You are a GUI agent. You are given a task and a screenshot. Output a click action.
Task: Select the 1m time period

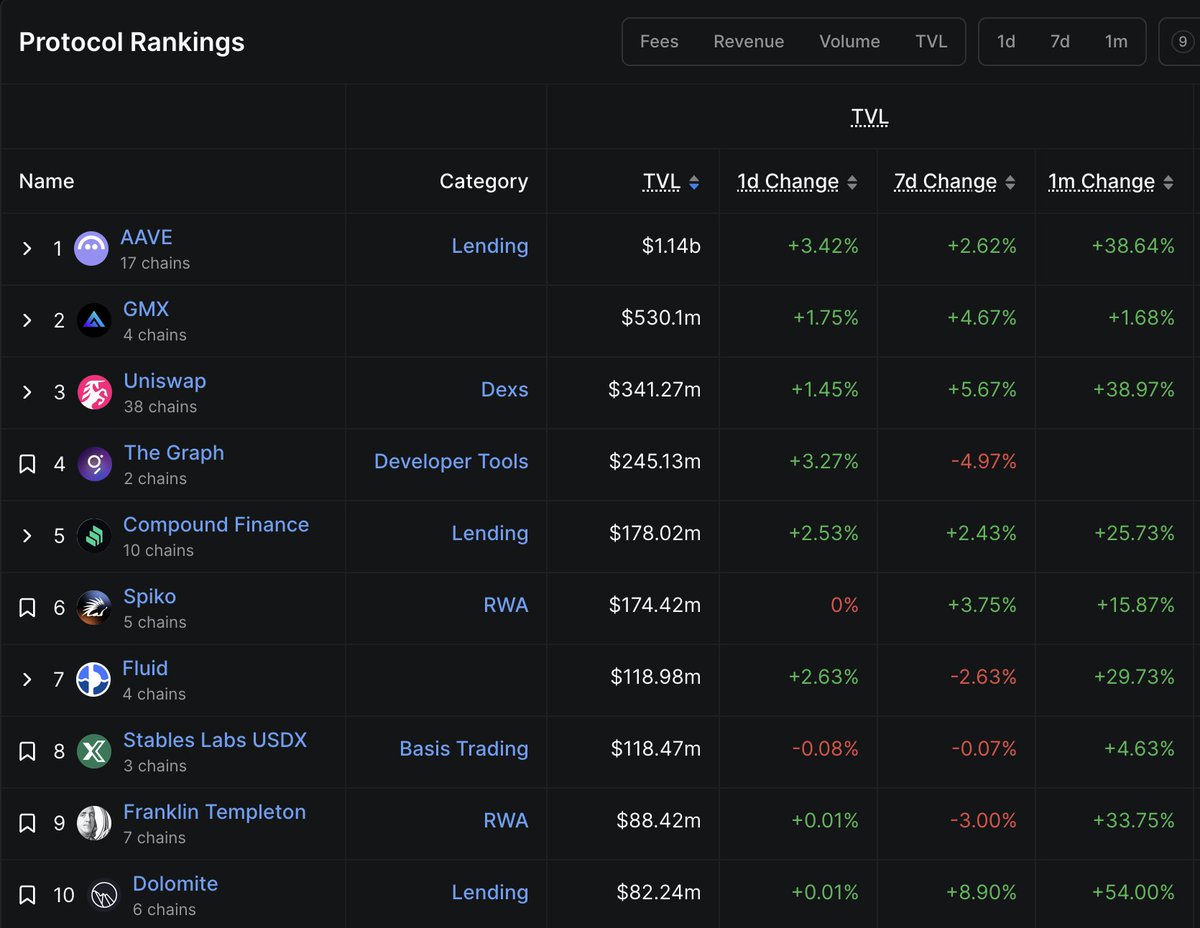pos(1116,42)
